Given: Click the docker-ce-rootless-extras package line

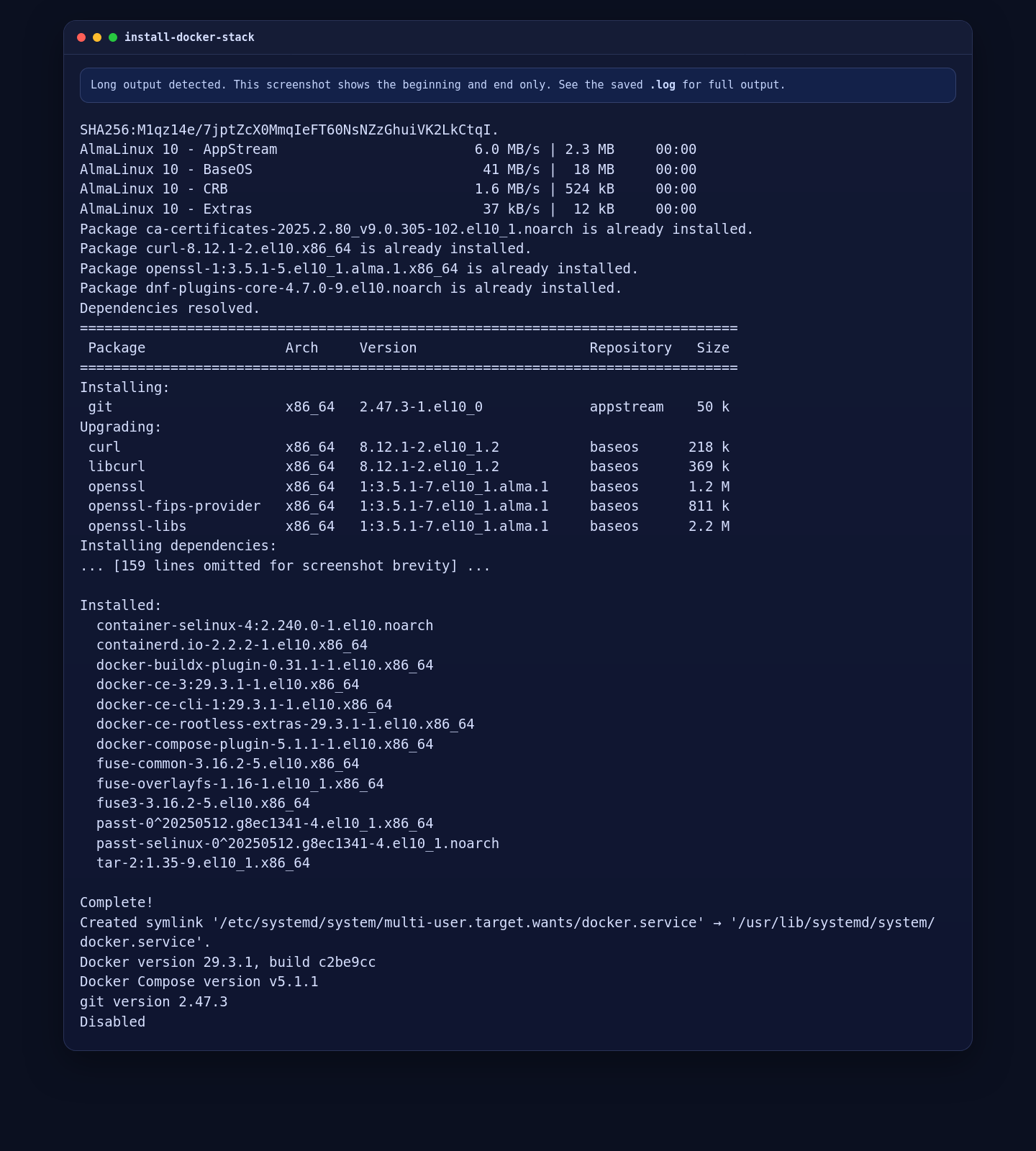Looking at the screenshot, I should point(286,724).
